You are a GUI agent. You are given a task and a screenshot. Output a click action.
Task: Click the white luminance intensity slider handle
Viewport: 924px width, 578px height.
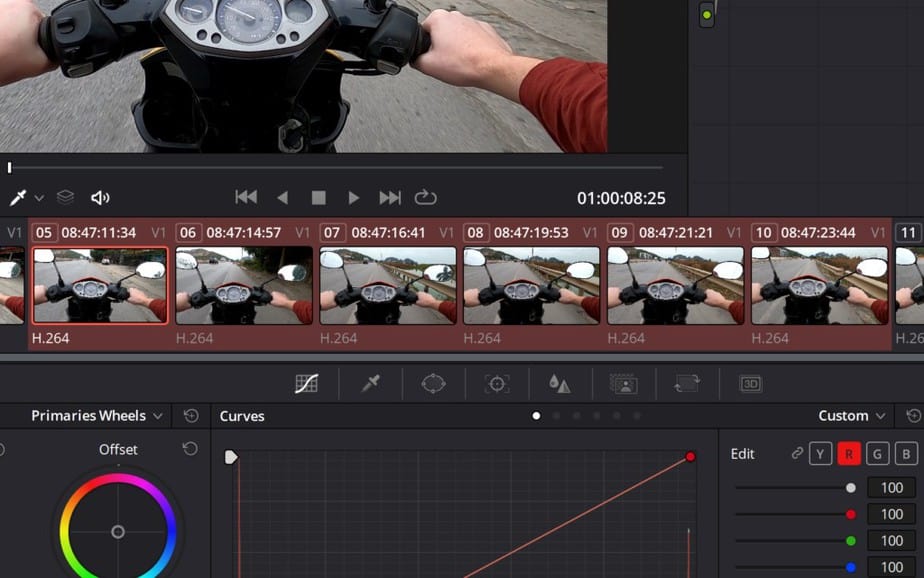(x=851, y=488)
